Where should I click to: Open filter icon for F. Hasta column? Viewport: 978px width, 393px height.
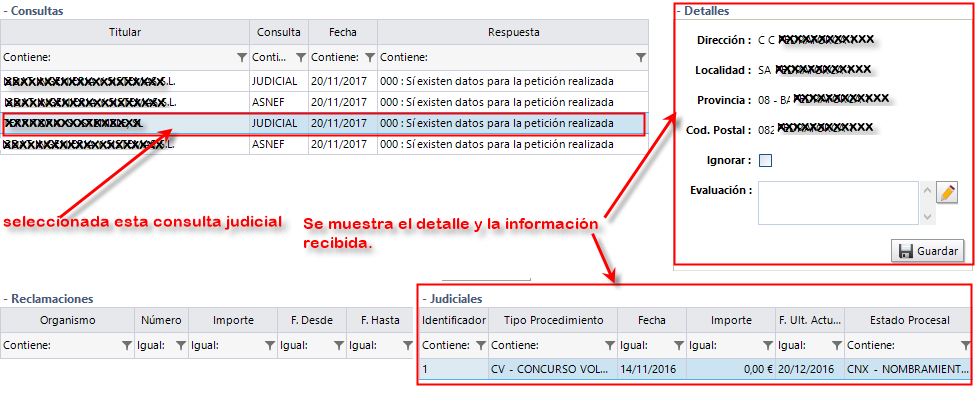pos(409,345)
